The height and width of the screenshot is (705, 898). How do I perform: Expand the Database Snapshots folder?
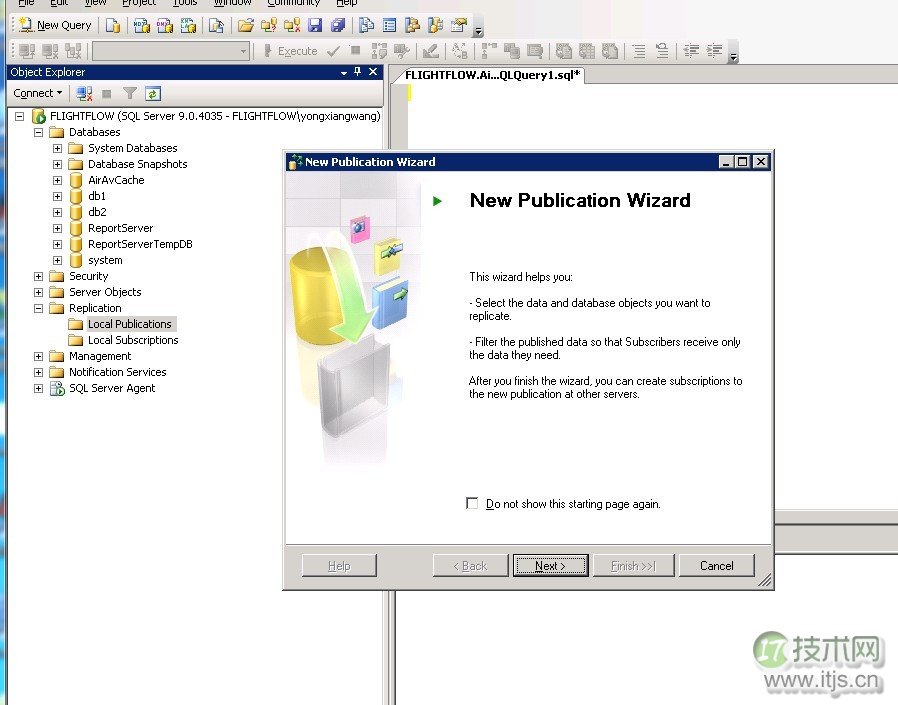tap(57, 164)
